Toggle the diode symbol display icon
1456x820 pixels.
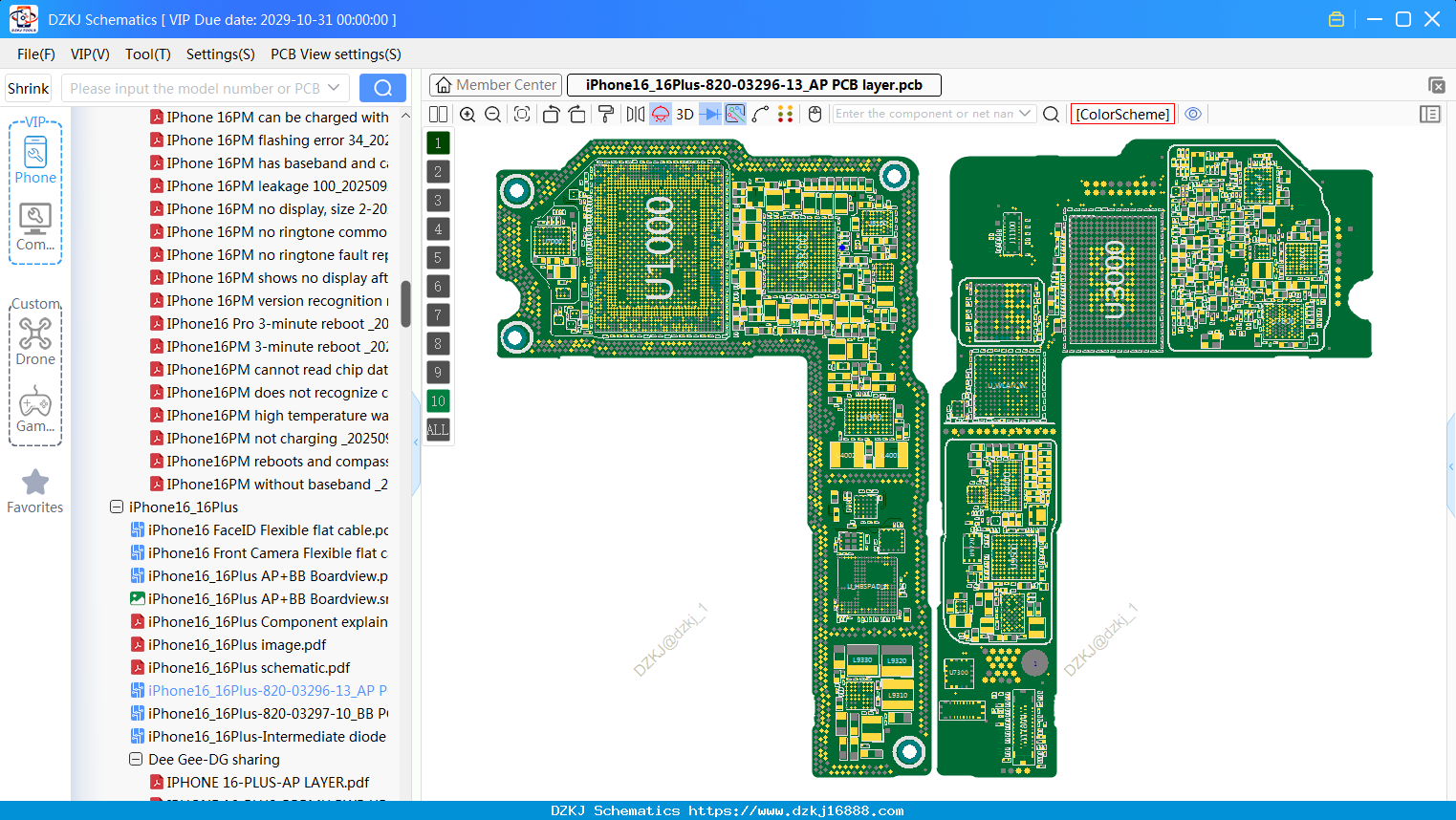(710, 114)
